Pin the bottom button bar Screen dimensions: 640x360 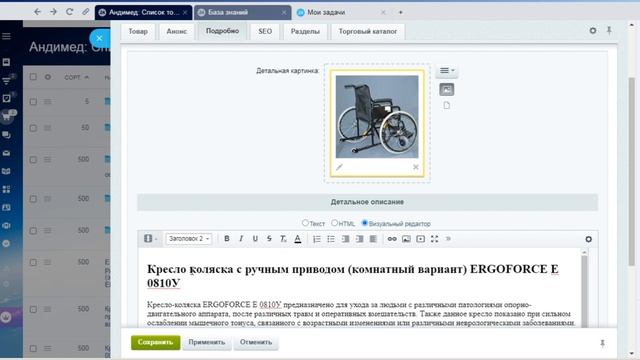coord(602,344)
